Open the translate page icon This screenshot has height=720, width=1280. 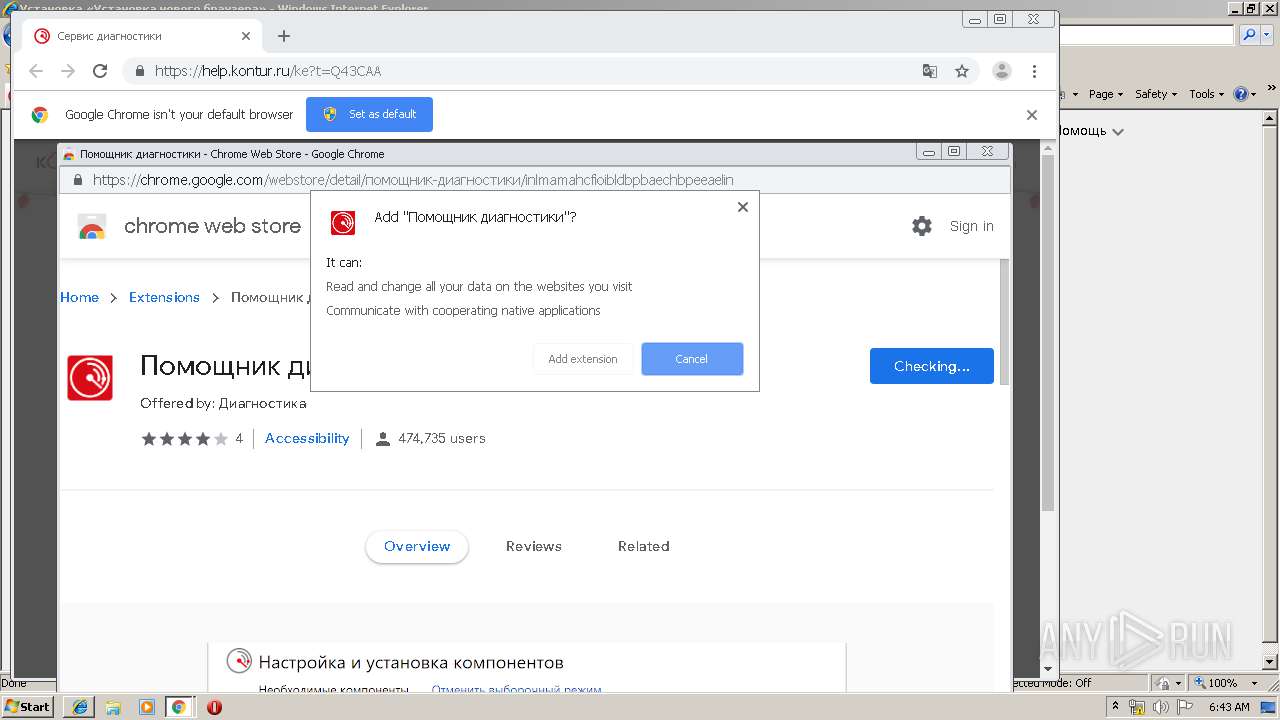[x=930, y=71]
